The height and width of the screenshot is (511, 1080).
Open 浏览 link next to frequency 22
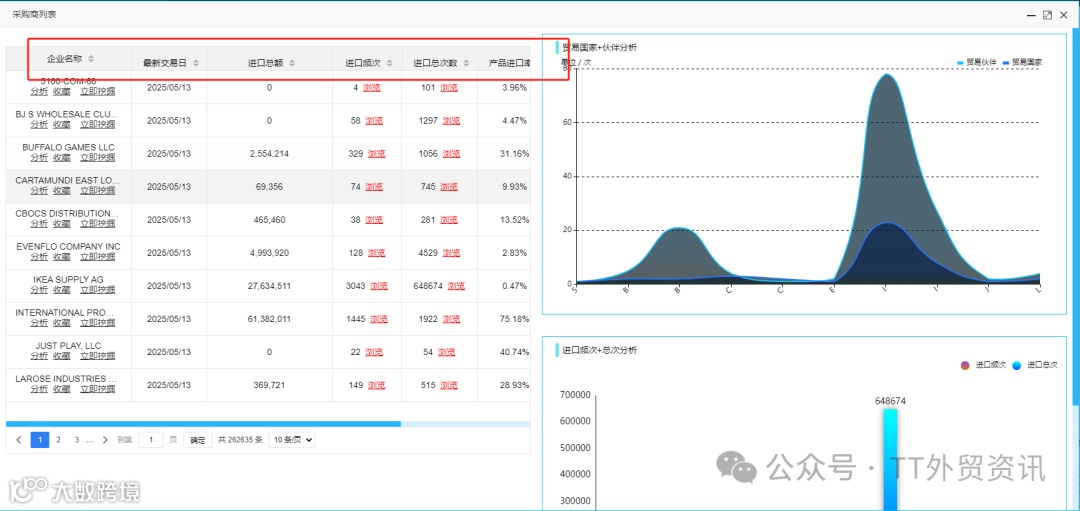374,352
